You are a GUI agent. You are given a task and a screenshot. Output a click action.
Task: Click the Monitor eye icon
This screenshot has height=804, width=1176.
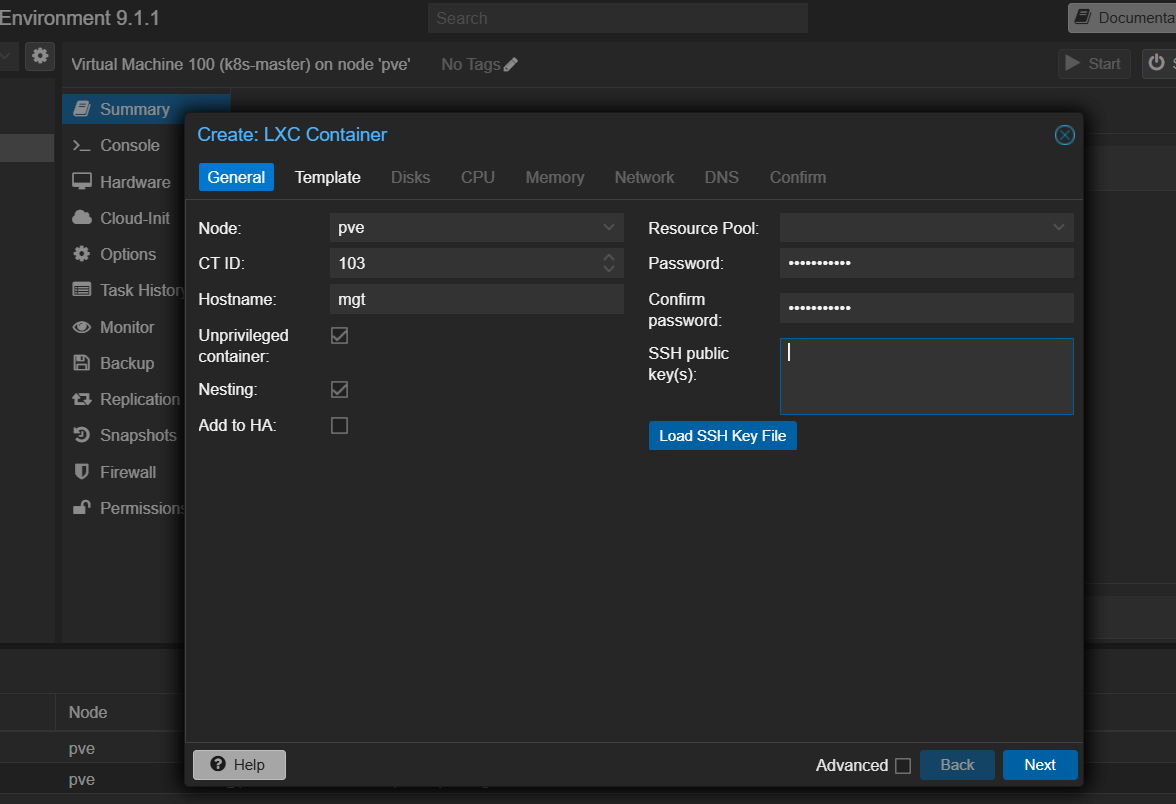pos(82,327)
